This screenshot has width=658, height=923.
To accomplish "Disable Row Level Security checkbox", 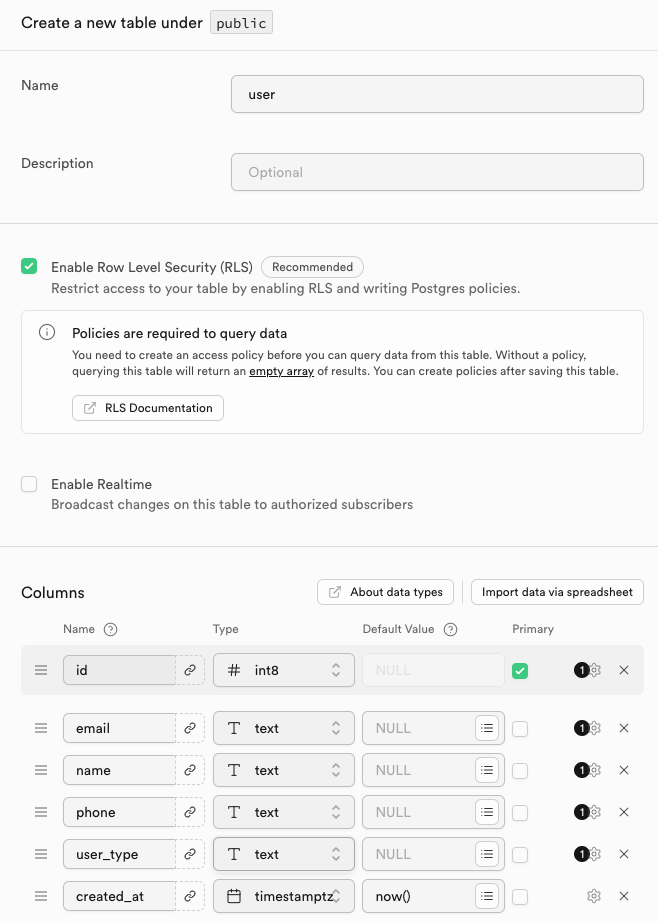I will coord(30,267).
